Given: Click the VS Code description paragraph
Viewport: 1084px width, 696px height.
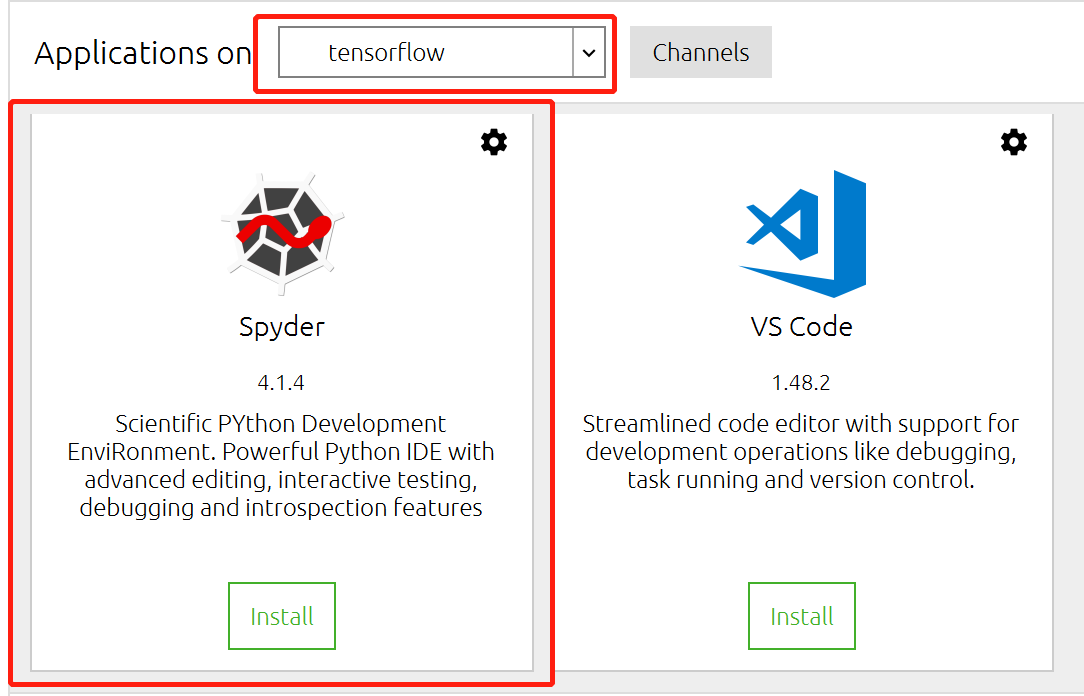Looking at the screenshot, I should tap(801, 451).
